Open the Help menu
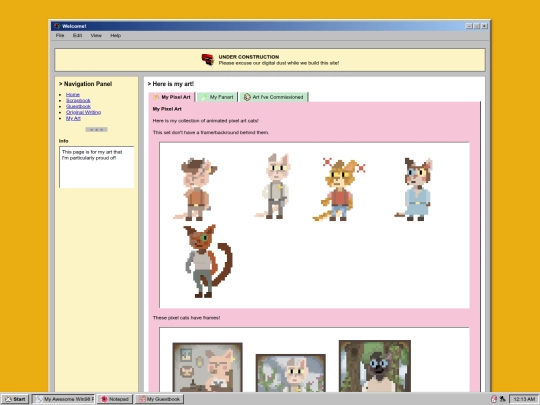Viewport: 540px width, 405px height. pyautogui.click(x=115, y=35)
